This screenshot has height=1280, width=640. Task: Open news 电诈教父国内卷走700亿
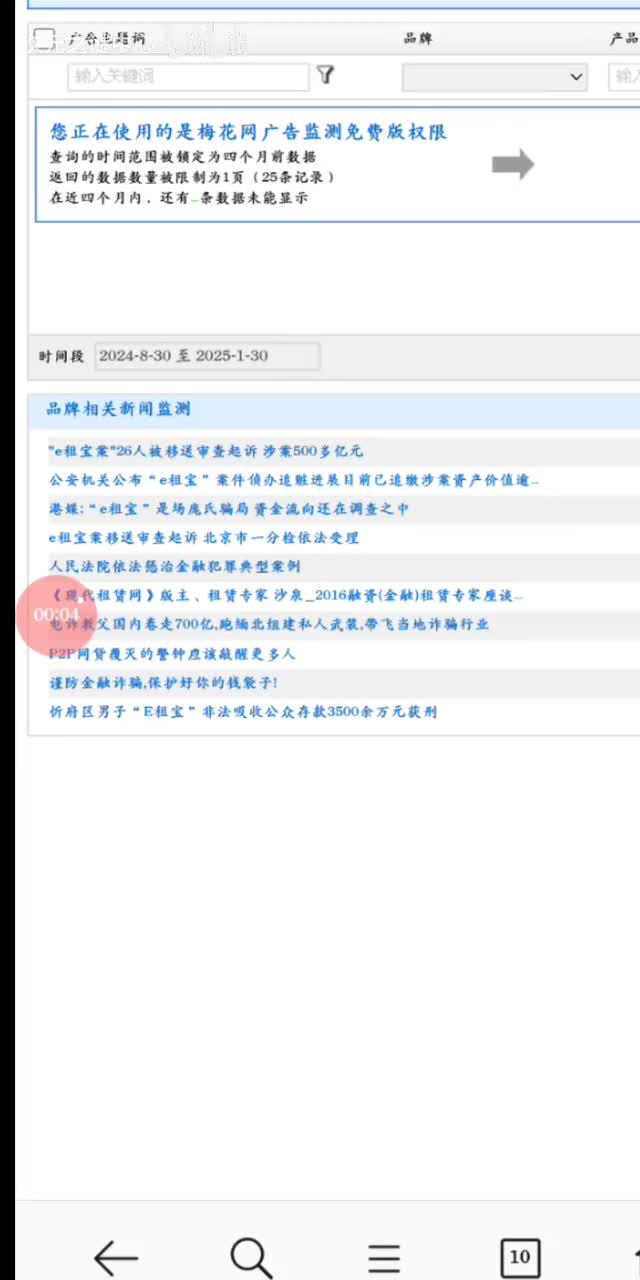pos(269,625)
